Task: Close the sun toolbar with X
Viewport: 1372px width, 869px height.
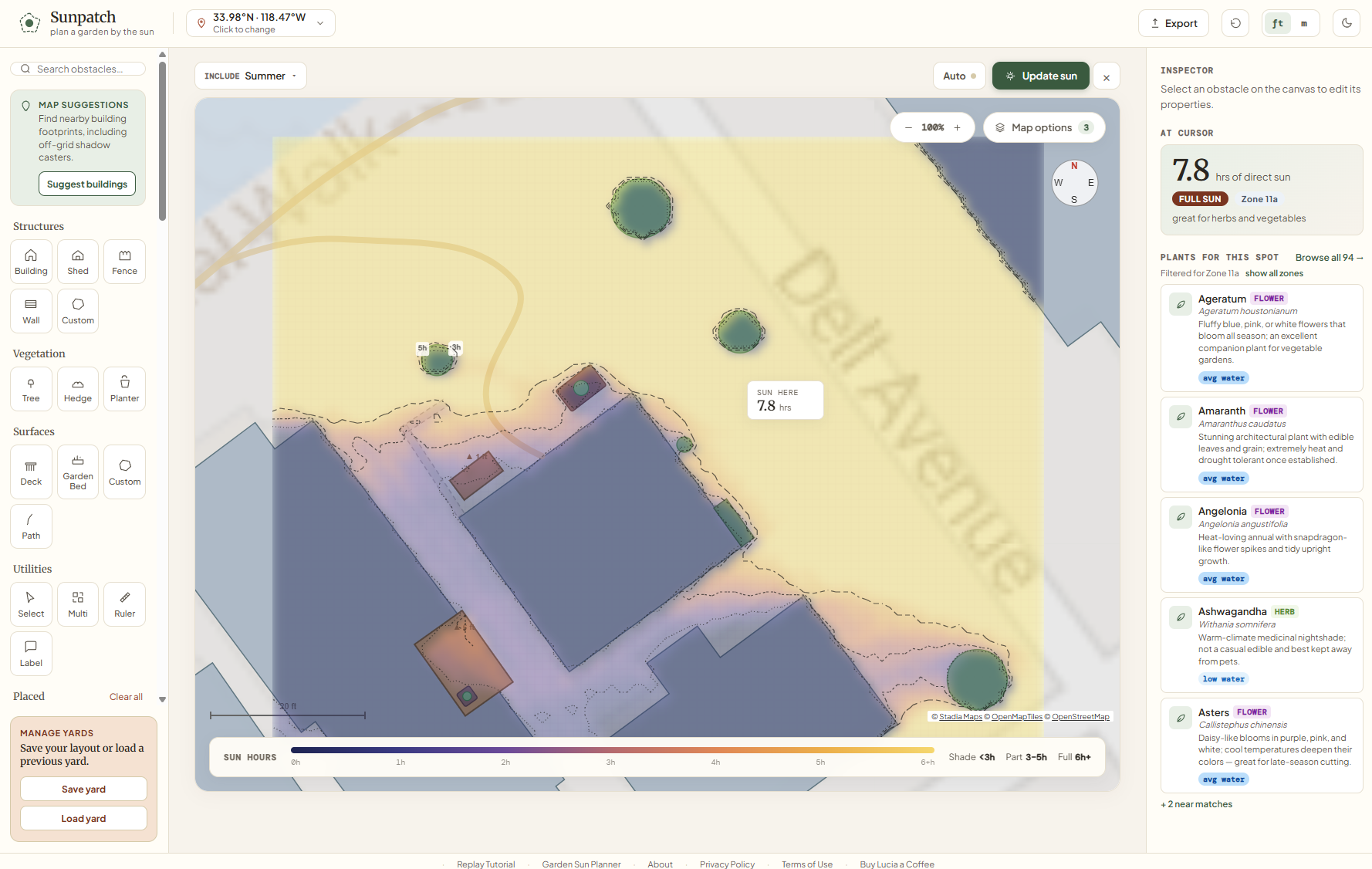Action: tap(1107, 76)
